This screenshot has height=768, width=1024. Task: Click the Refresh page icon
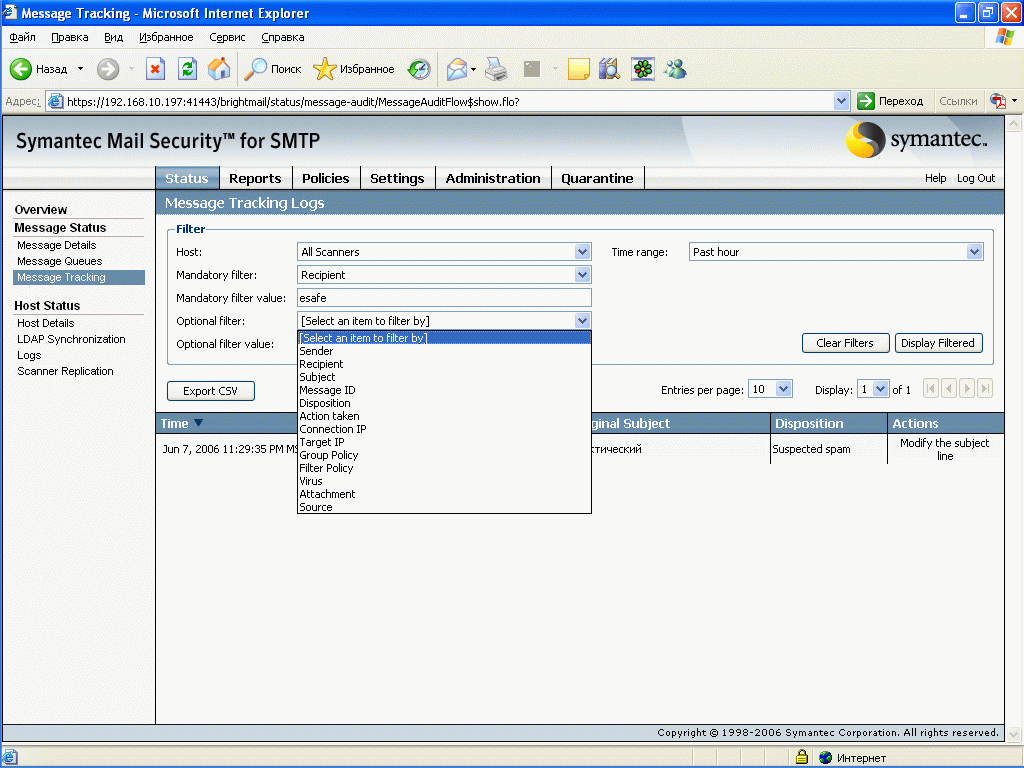tap(187, 69)
